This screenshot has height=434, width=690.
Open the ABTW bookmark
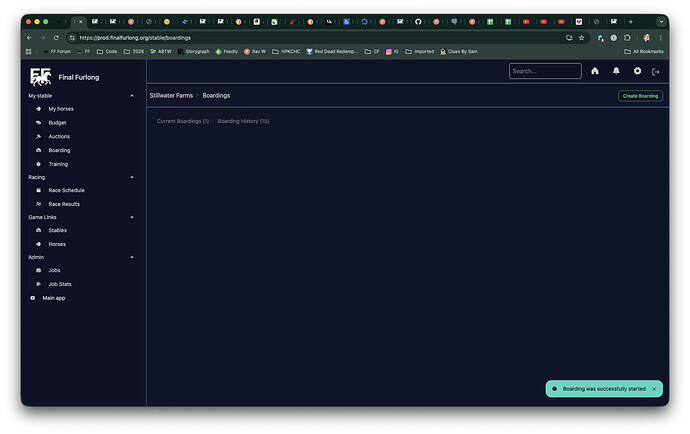point(161,51)
